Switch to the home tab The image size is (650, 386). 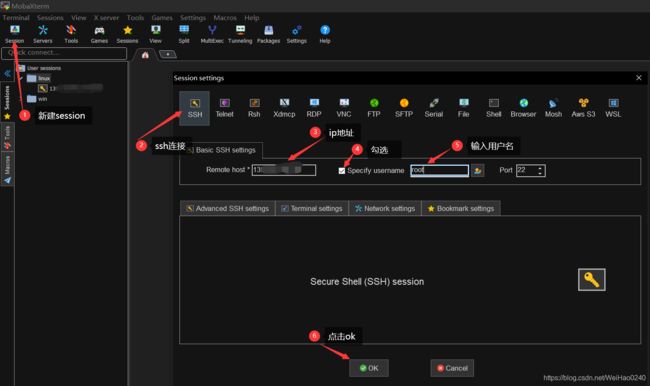tap(145, 55)
